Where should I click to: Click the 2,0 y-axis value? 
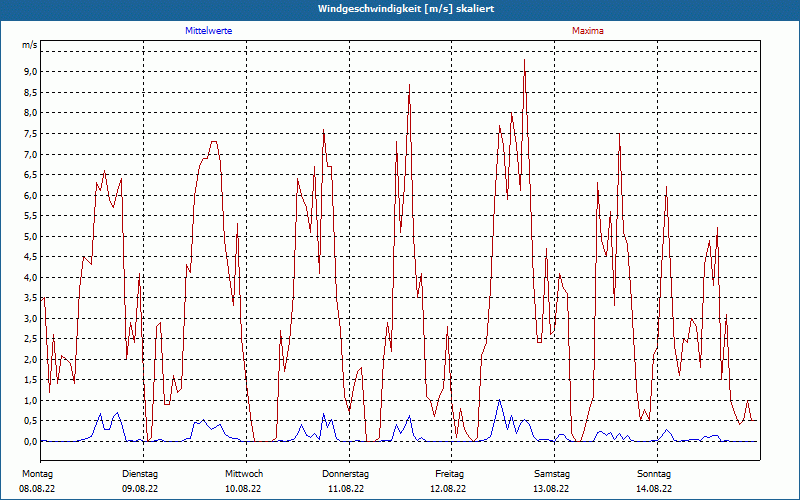[31, 359]
